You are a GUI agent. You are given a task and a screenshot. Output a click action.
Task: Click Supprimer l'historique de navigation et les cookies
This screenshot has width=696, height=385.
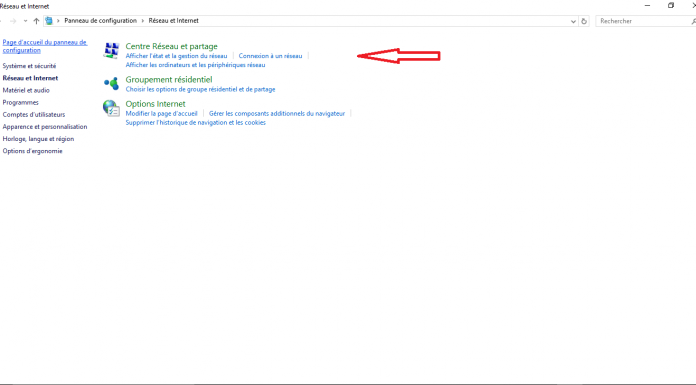pyautogui.click(x=195, y=123)
